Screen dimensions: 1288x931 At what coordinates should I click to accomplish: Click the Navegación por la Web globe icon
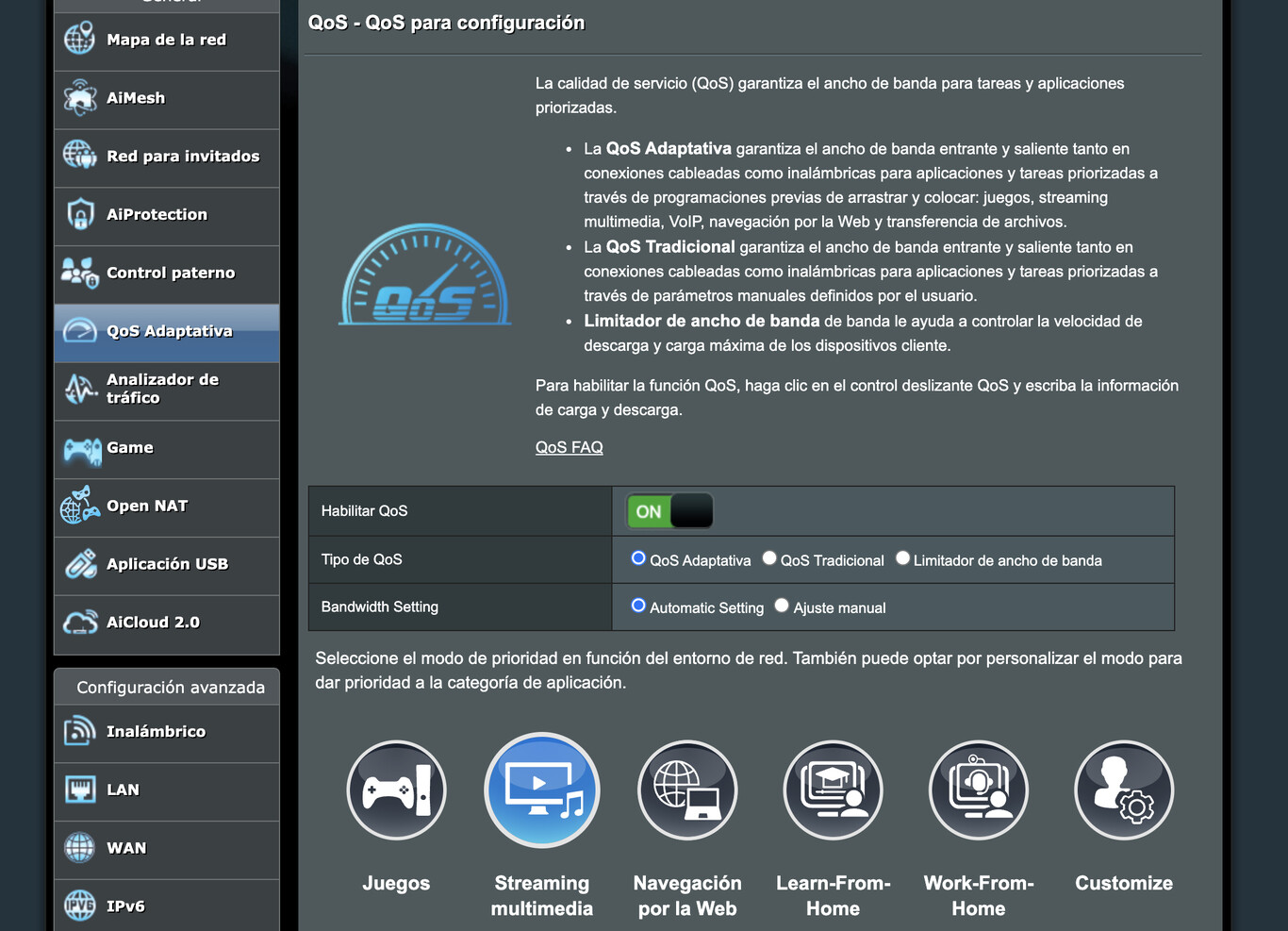(x=687, y=790)
